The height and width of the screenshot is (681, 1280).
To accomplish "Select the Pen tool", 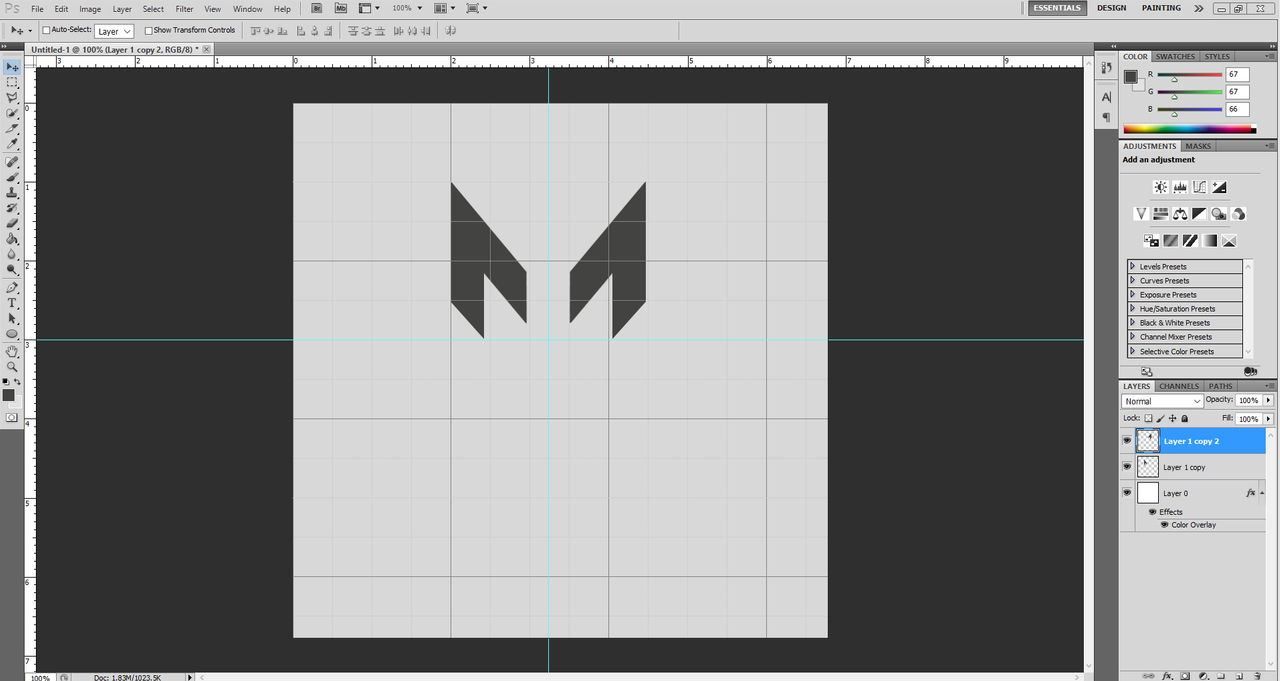I will (x=12, y=287).
